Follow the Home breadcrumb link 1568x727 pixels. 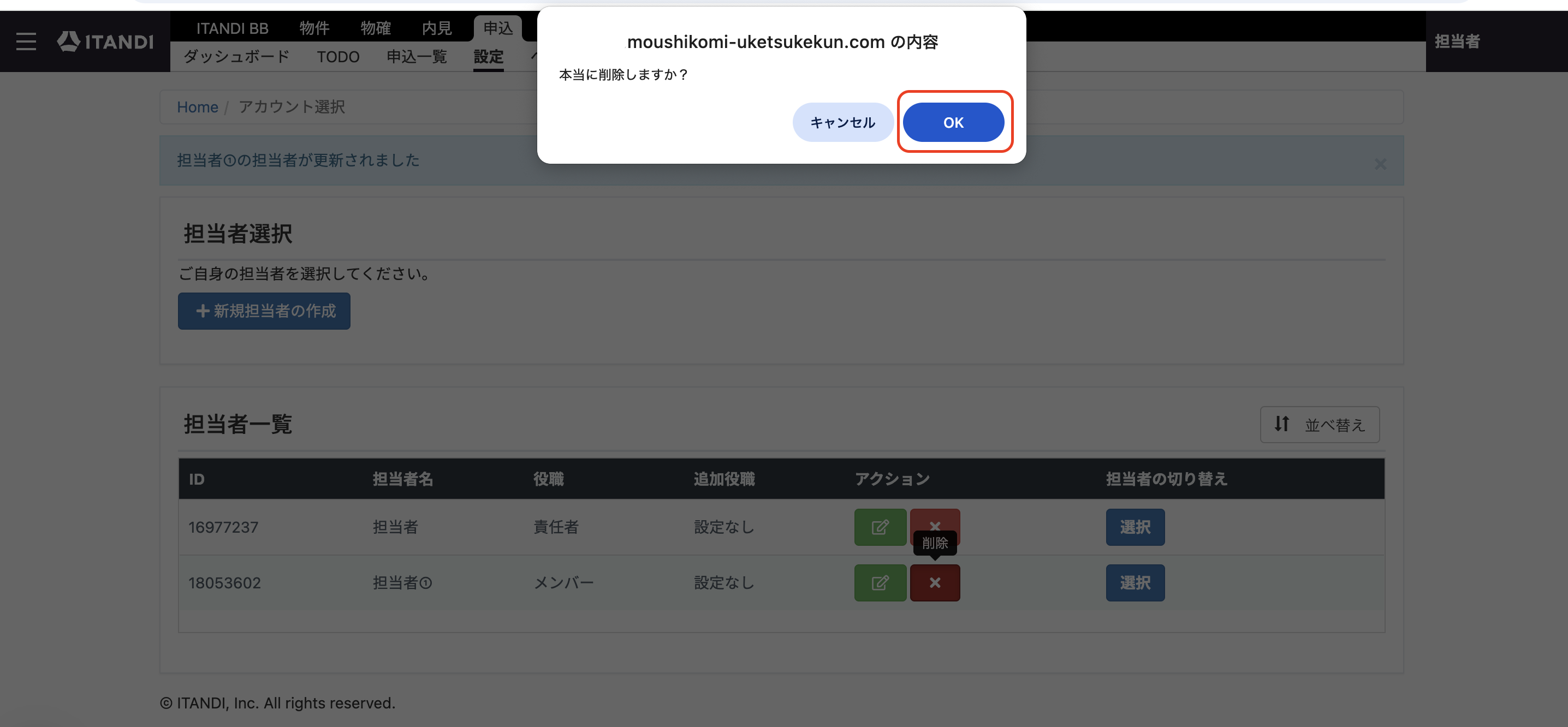pos(197,107)
